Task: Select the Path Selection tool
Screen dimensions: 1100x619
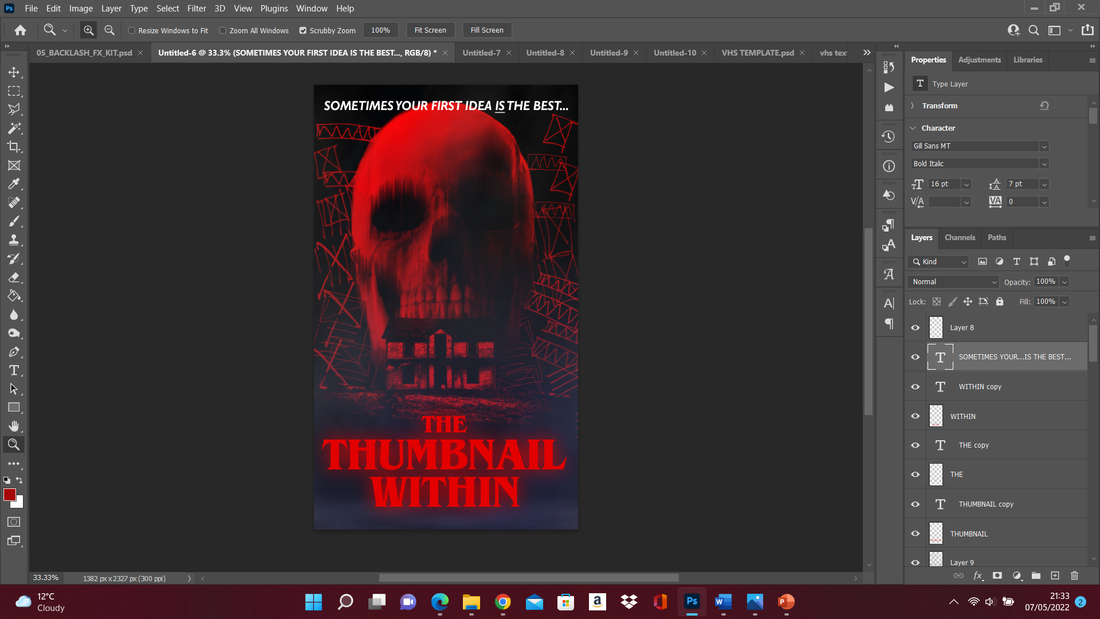Action: click(x=14, y=389)
